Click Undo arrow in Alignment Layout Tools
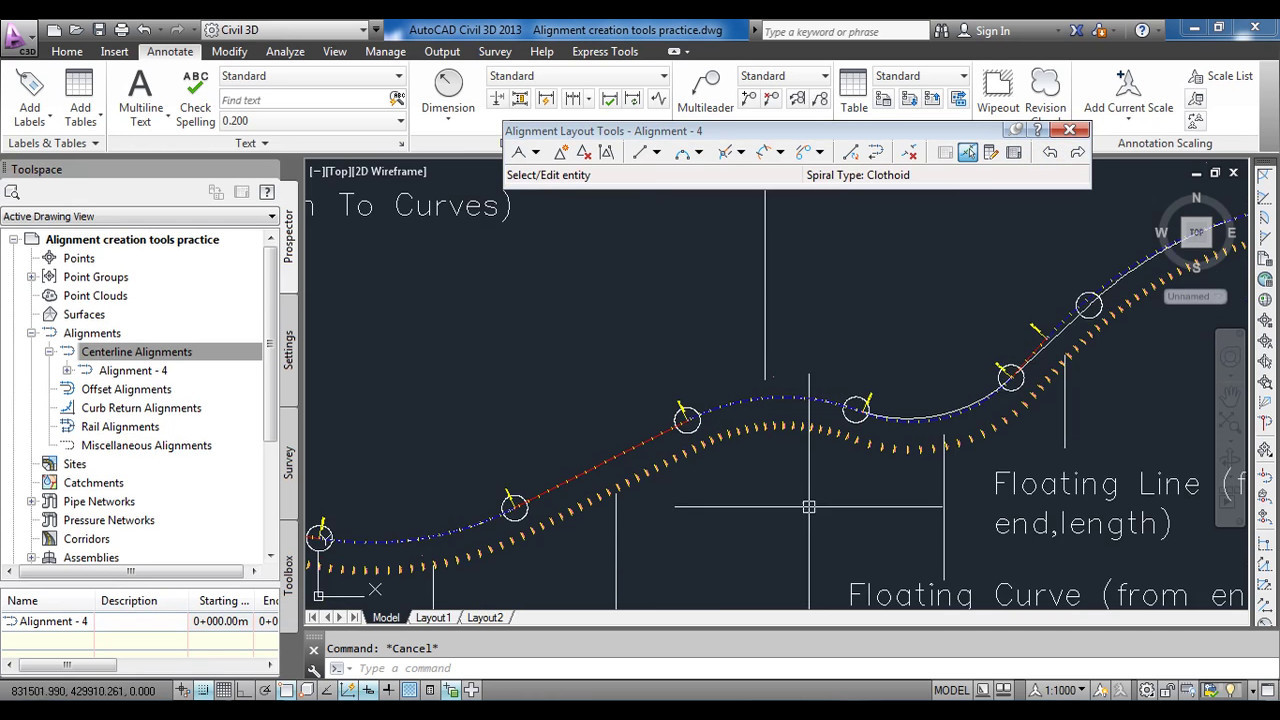This screenshot has height=720, width=1280. 1050,152
